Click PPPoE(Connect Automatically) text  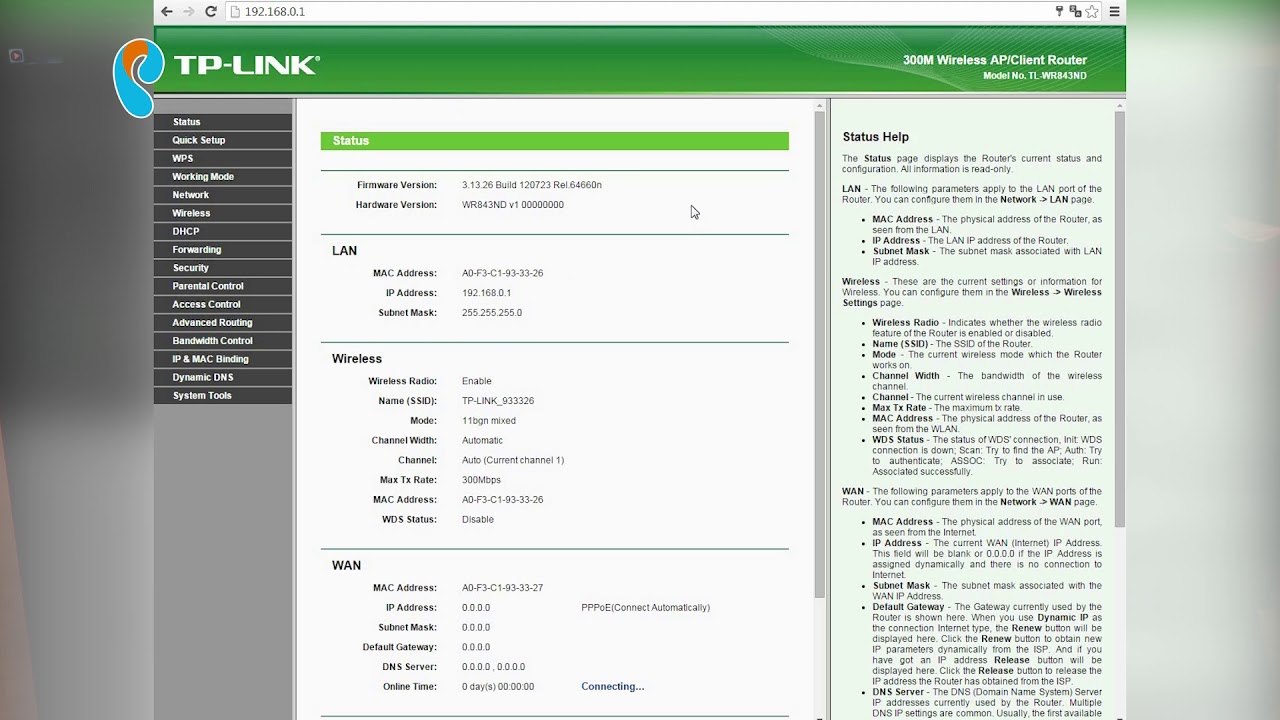tap(645, 608)
